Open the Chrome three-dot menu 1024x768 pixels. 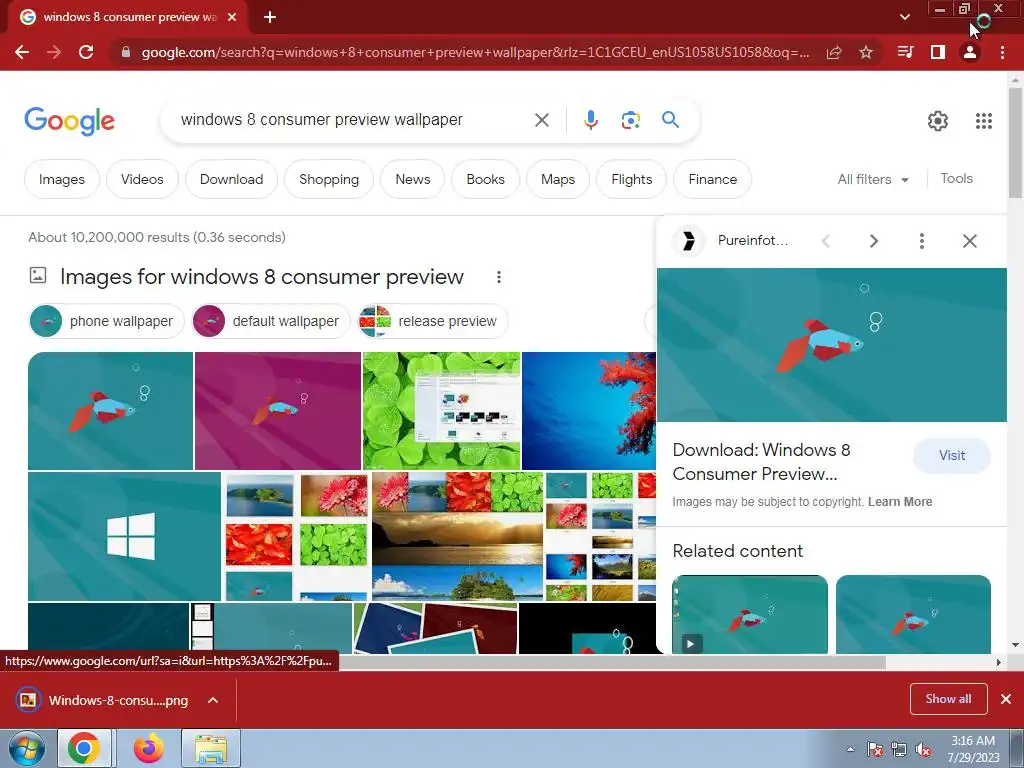pos(1002,52)
